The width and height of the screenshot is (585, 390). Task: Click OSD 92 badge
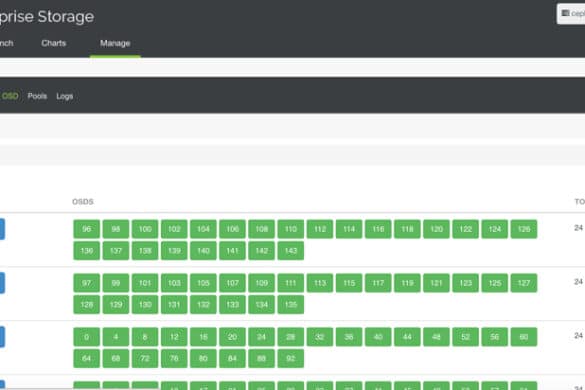tap(291, 359)
